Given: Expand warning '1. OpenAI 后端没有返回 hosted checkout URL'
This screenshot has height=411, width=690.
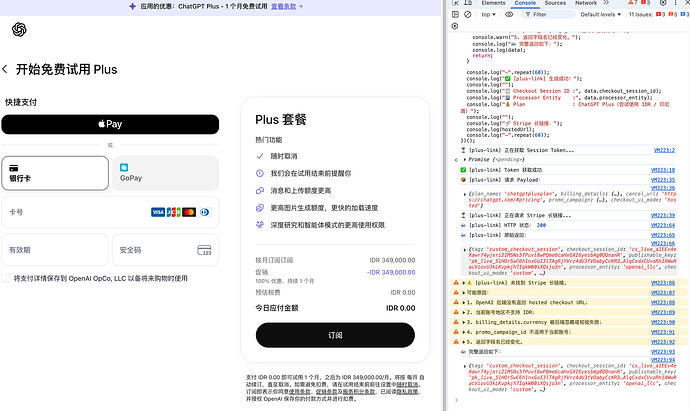Looking at the screenshot, I should click(x=464, y=302).
